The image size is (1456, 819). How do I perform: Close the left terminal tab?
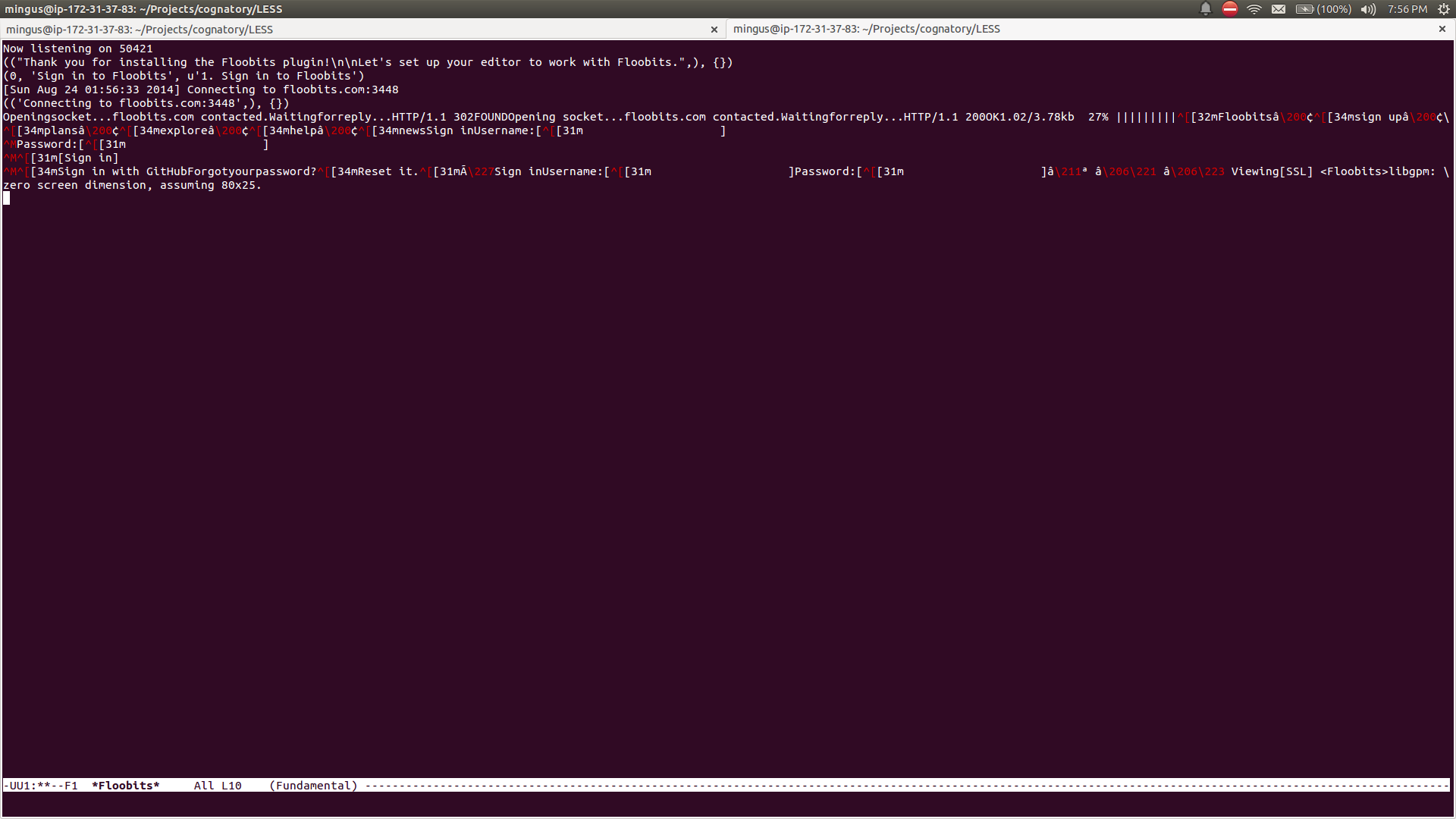click(x=714, y=30)
